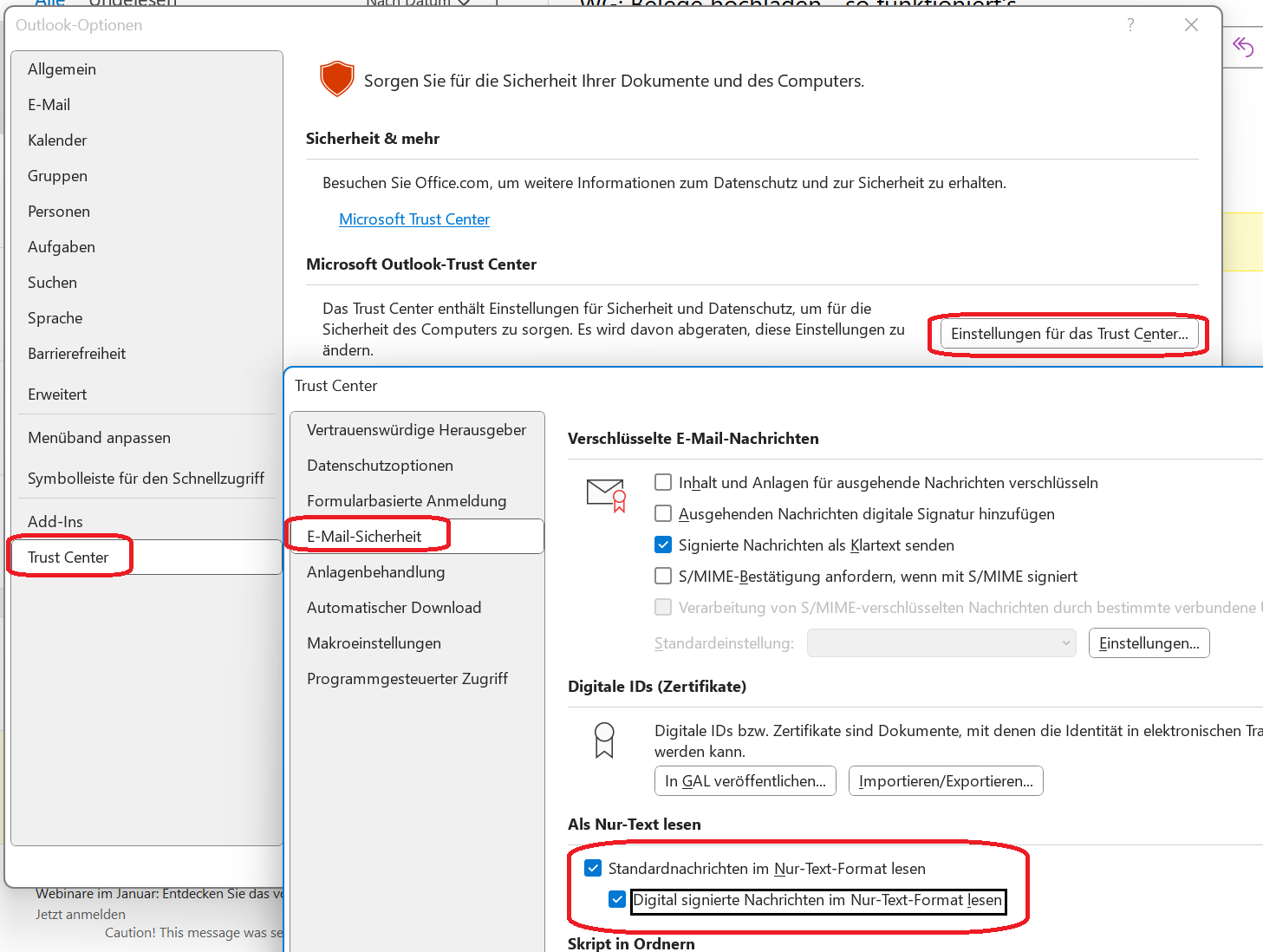Open the Microsoft Trust Center link
This screenshot has width=1263, height=952.
414,219
